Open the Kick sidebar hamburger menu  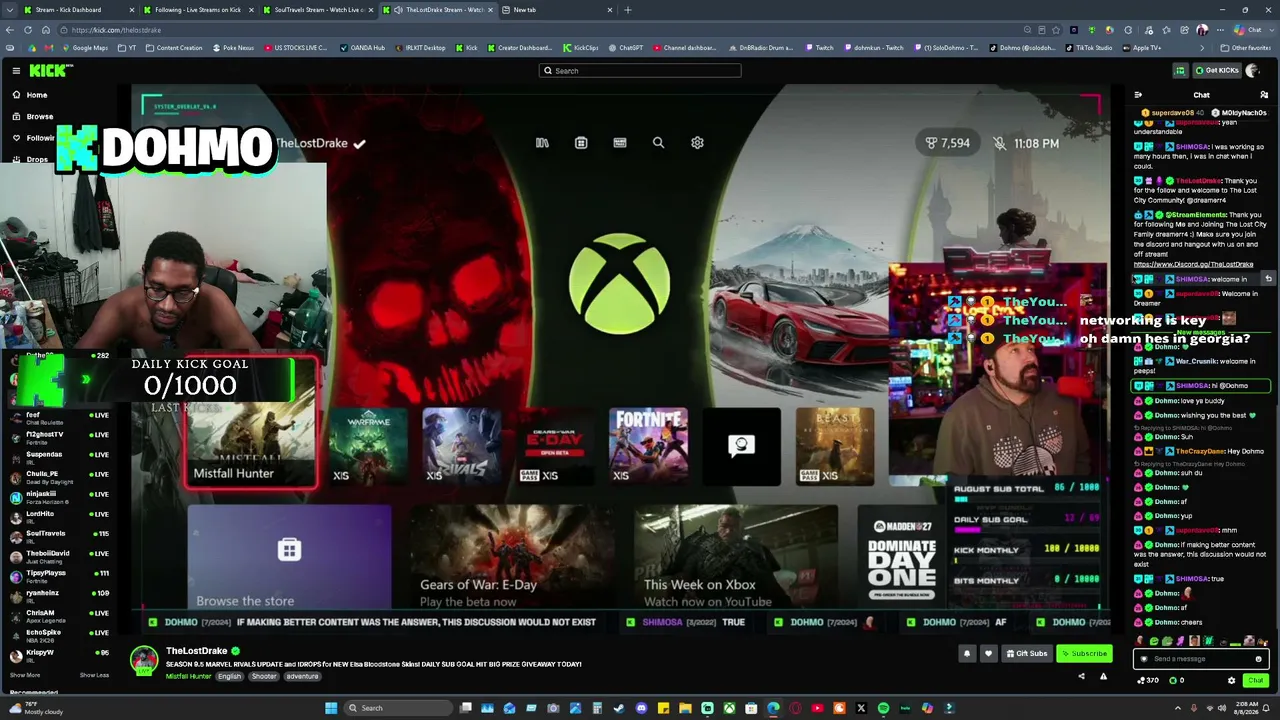[16, 70]
